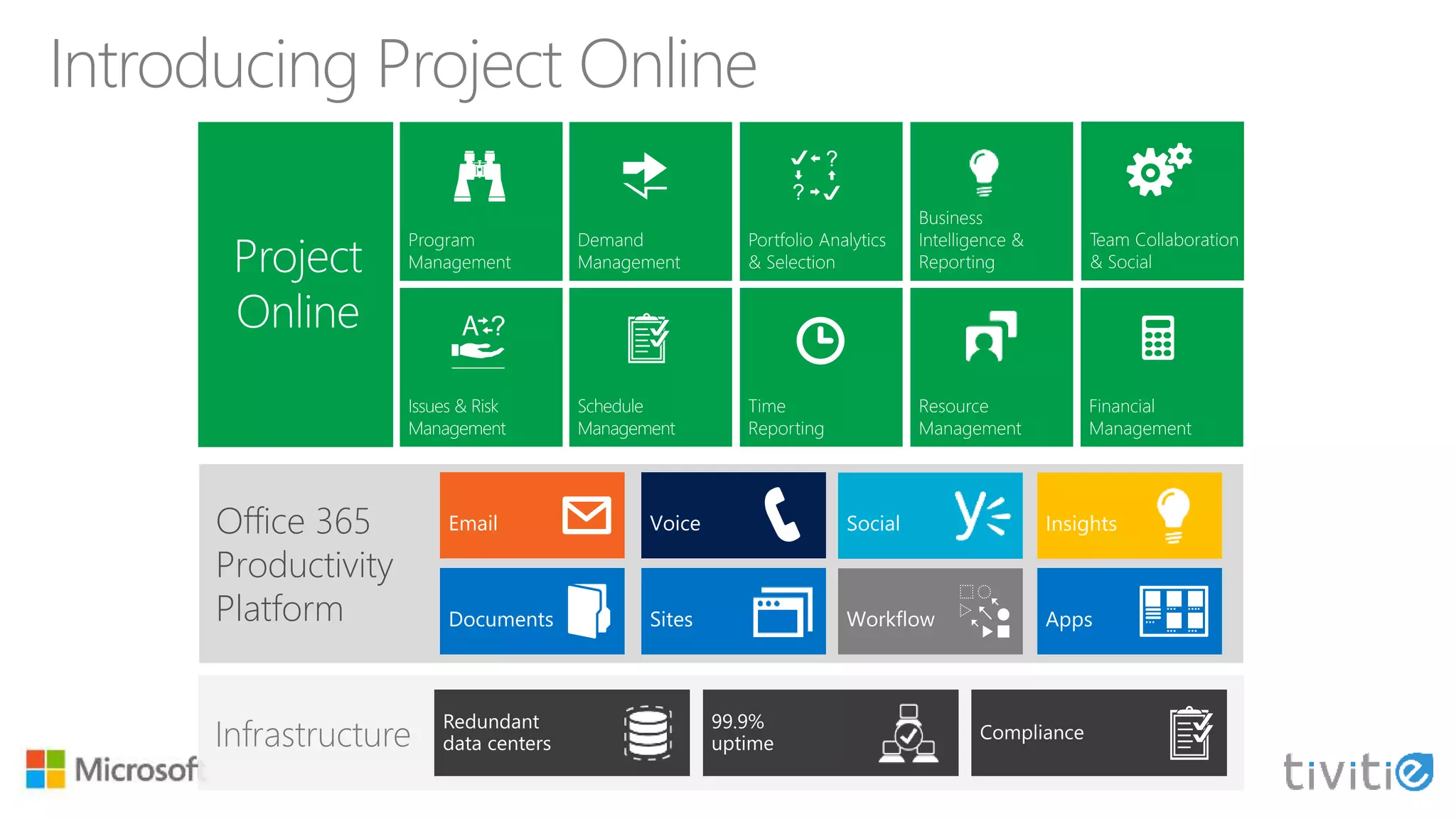The width and height of the screenshot is (1456, 819).
Task: Click the Introducing Project Online title
Action: coord(404,67)
